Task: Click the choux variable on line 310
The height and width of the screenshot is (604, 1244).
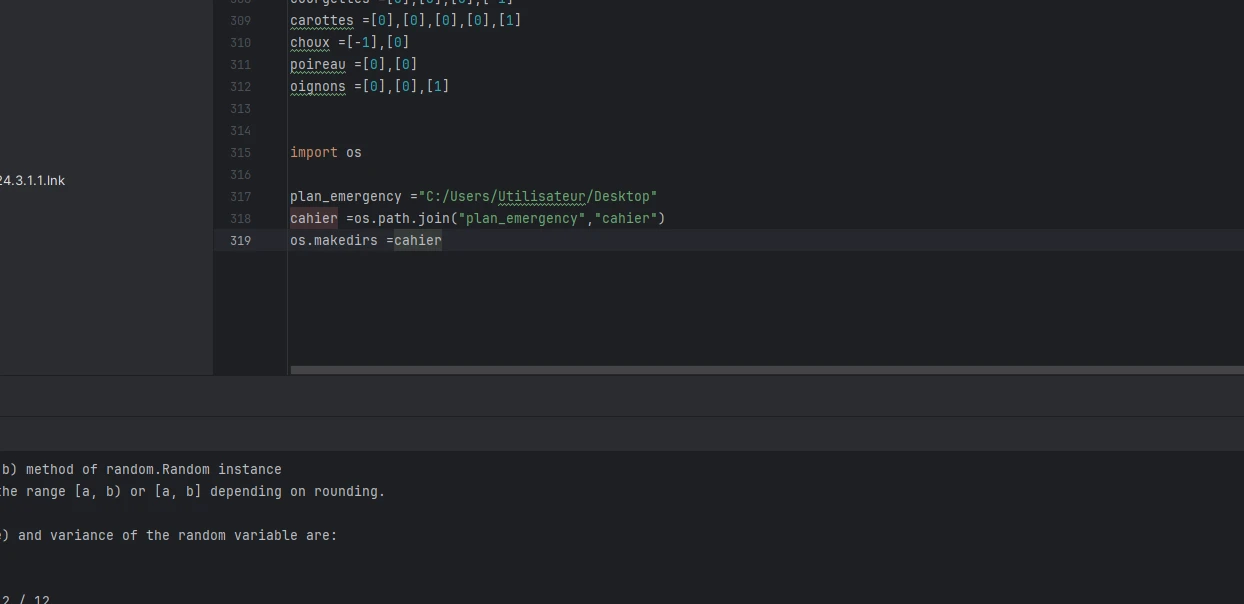Action: [309, 43]
